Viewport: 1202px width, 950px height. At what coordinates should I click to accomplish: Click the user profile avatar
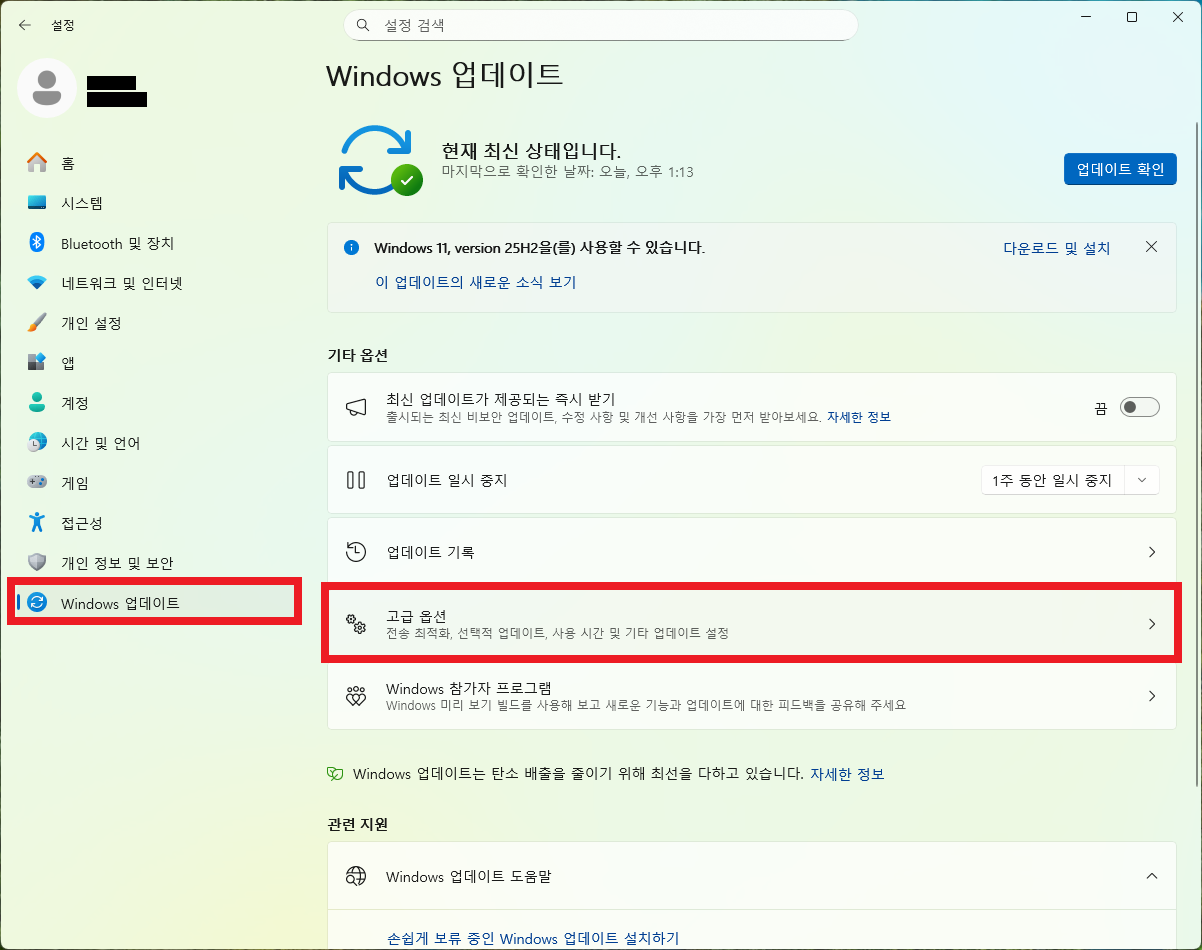(46, 88)
